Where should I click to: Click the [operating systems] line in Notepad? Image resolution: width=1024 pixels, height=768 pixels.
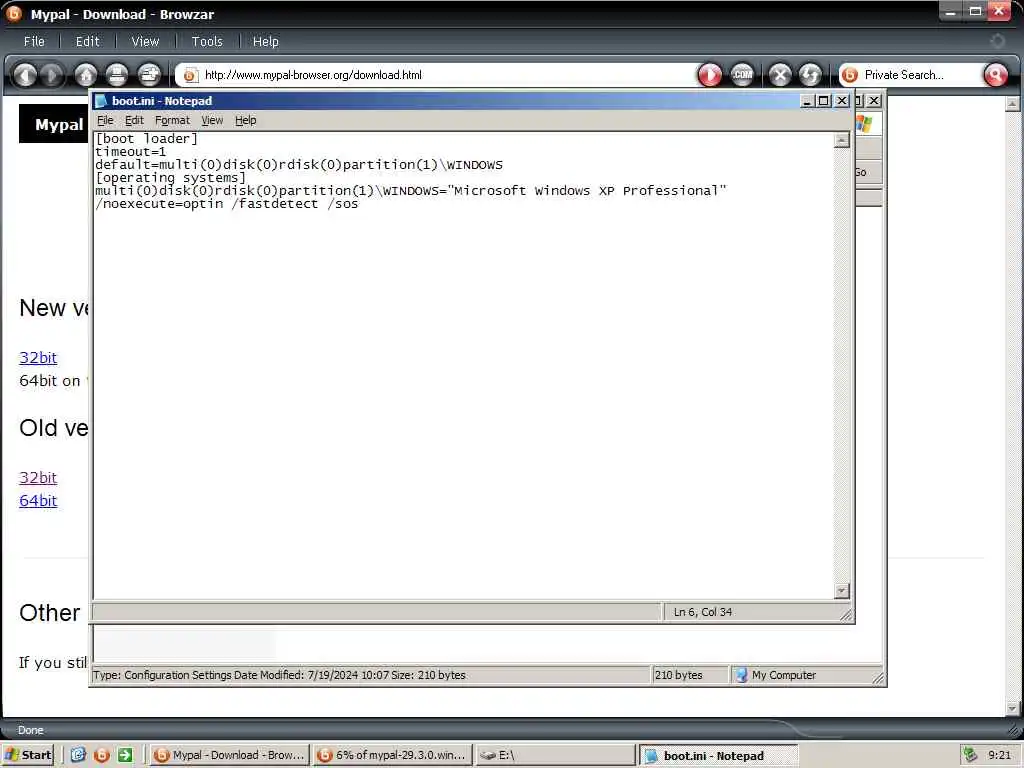(x=170, y=178)
